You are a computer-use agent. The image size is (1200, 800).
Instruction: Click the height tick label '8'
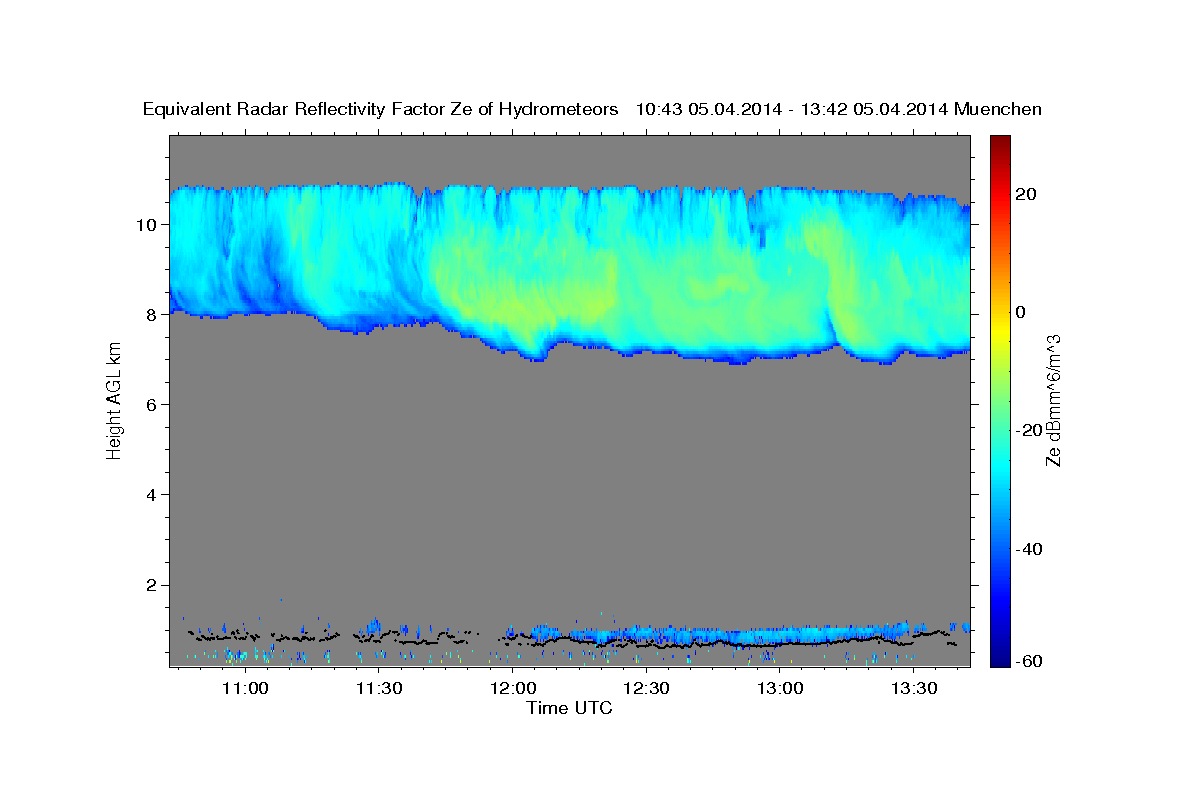pyautogui.click(x=153, y=315)
